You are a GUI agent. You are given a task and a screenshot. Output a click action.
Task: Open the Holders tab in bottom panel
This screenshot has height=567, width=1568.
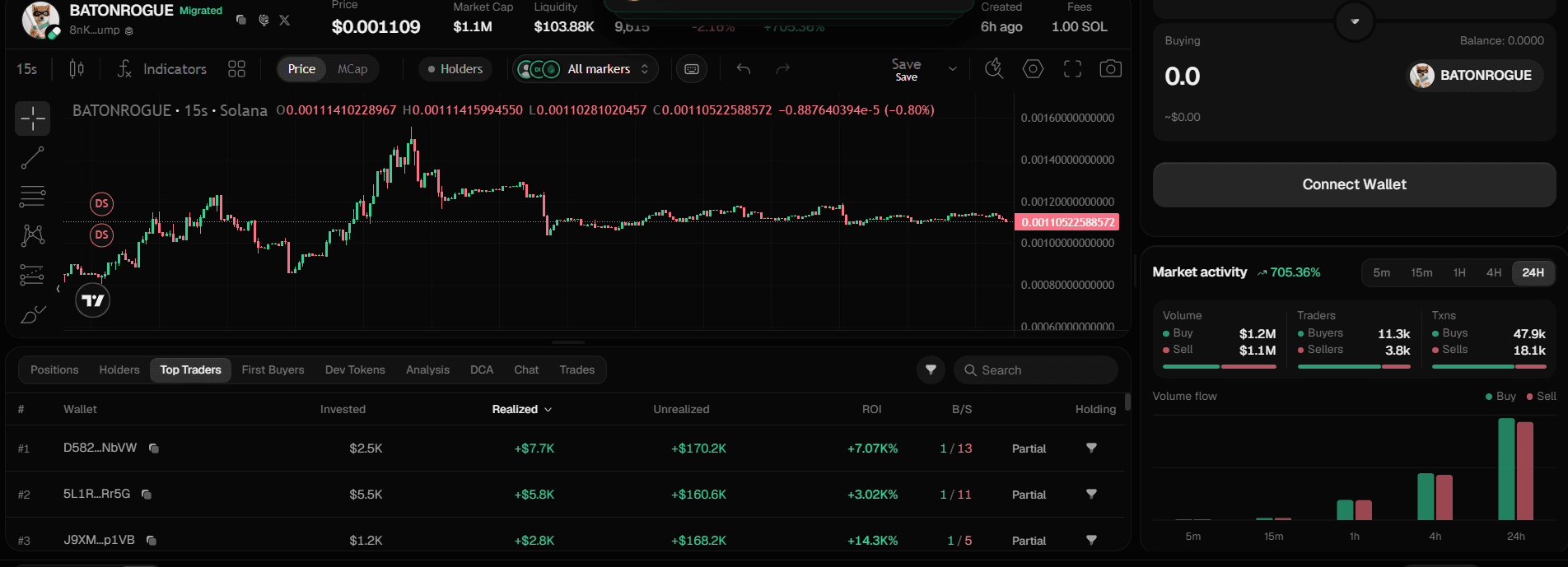[x=119, y=369]
